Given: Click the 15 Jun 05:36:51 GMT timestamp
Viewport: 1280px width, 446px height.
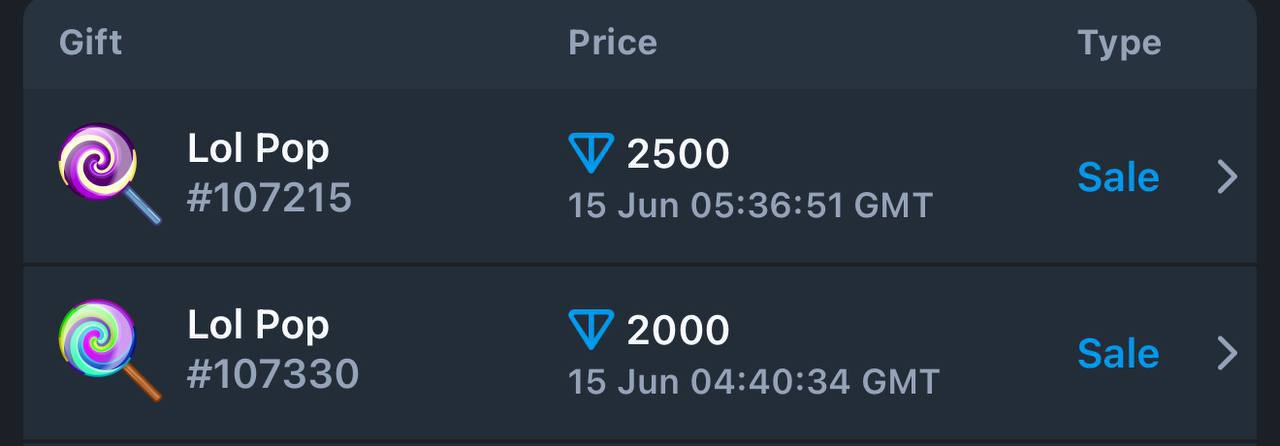Looking at the screenshot, I should [x=750, y=205].
